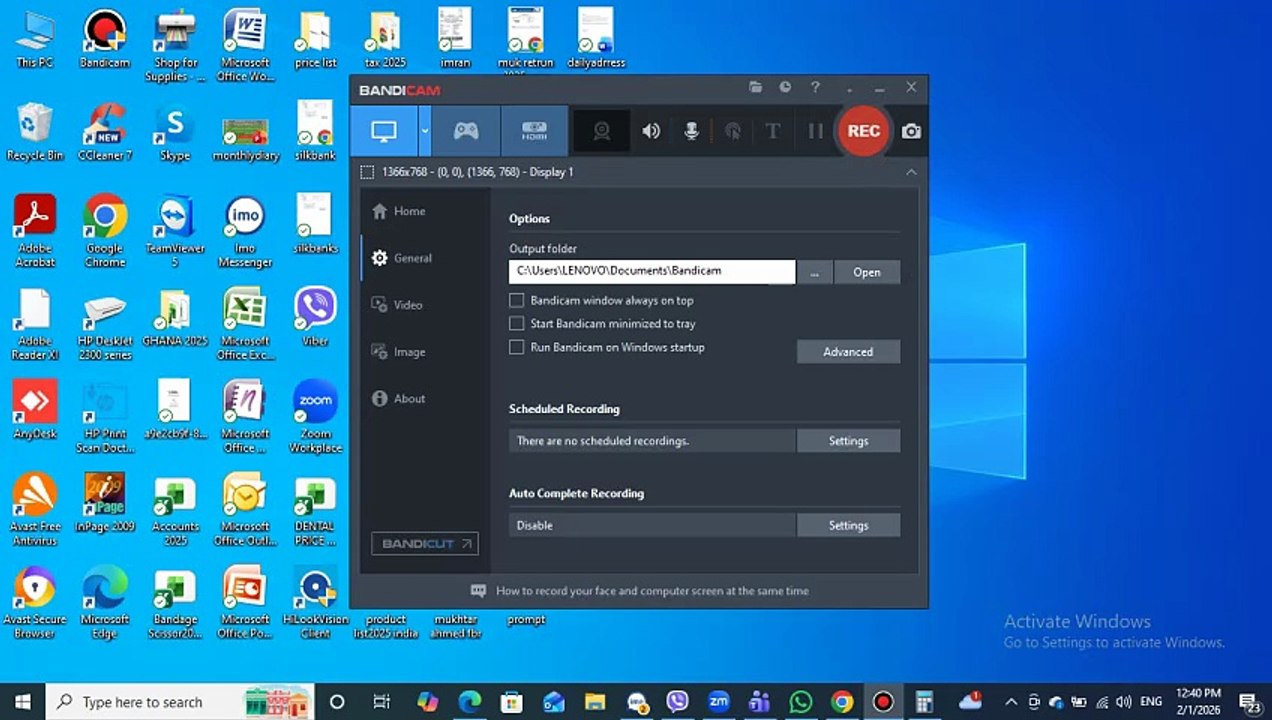Viewport: 1272px width, 720px height.
Task: Enable Start Bandicam minimized to tray
Action: pos(517,324)
